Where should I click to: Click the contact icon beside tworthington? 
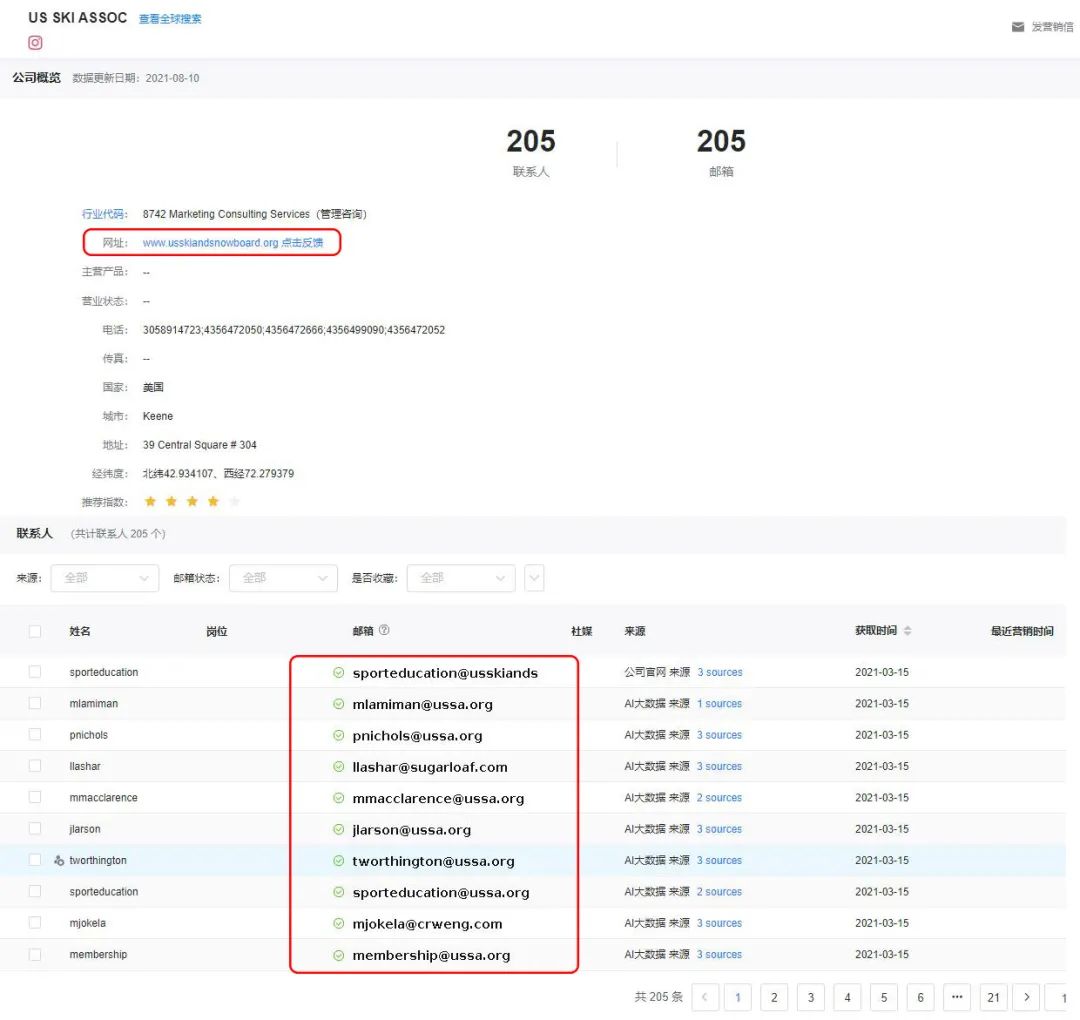(59, 860)
